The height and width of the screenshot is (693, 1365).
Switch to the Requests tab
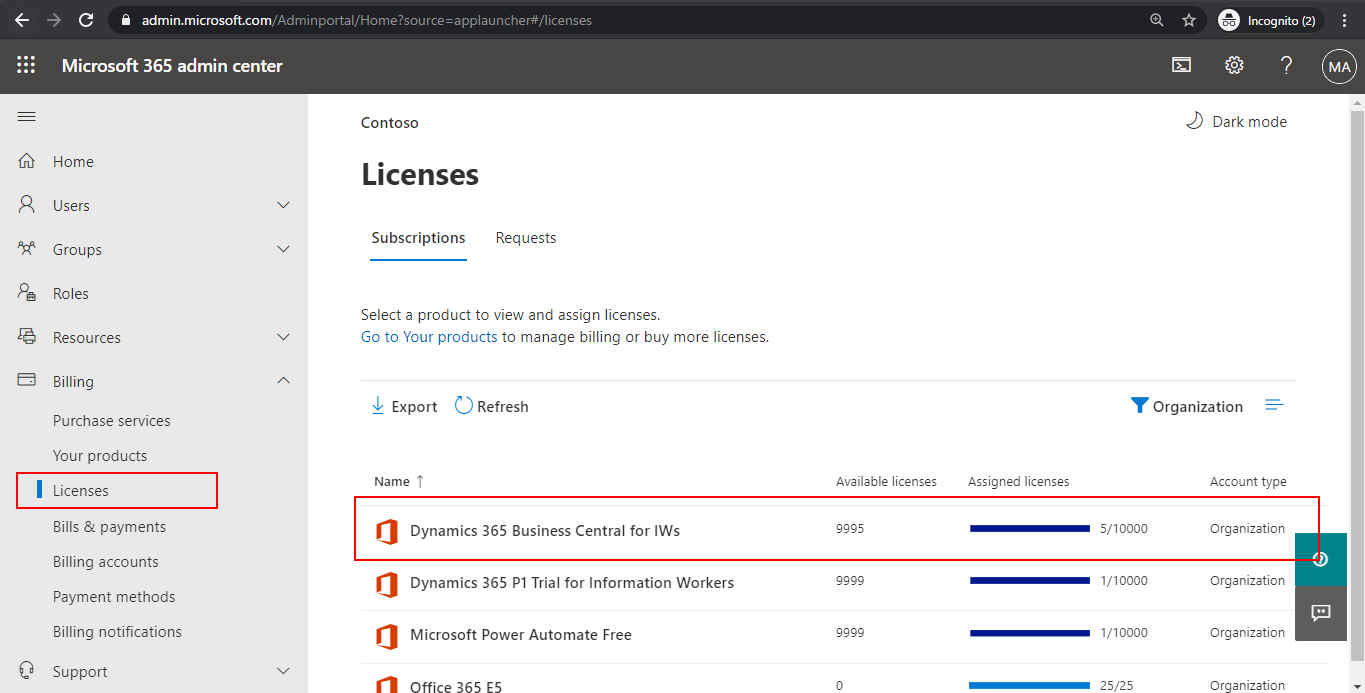pyautogui.click(x=525, y=237)
